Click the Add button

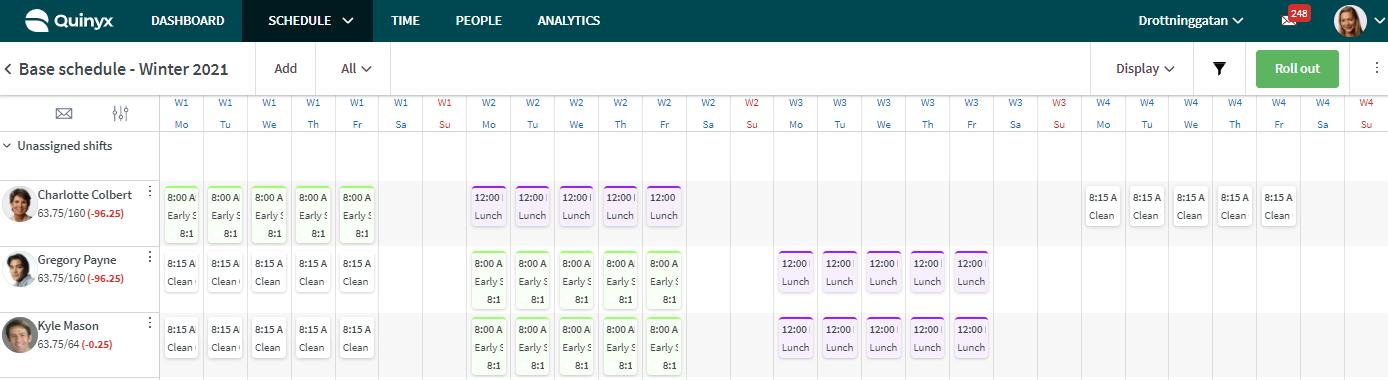click(286, 69)
